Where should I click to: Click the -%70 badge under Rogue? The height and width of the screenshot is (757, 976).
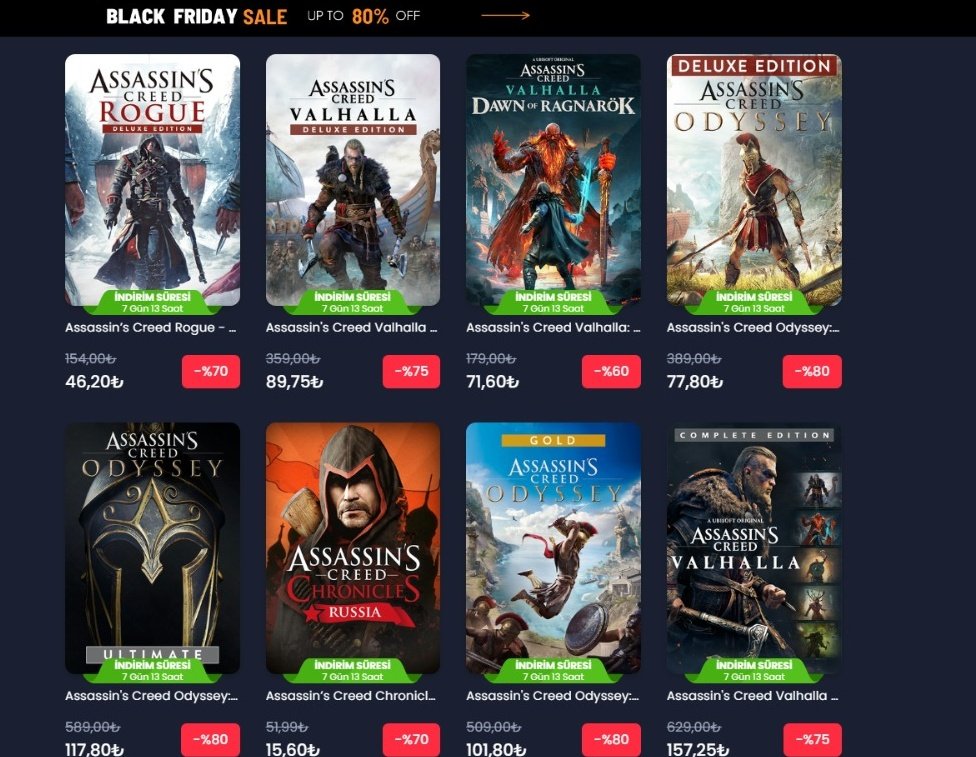(211, 372)
